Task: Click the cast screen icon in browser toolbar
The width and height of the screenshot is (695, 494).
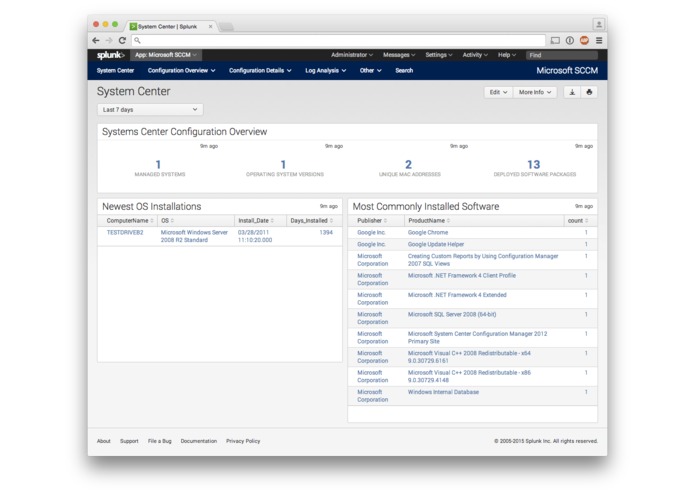Action: tap(555, 40)
